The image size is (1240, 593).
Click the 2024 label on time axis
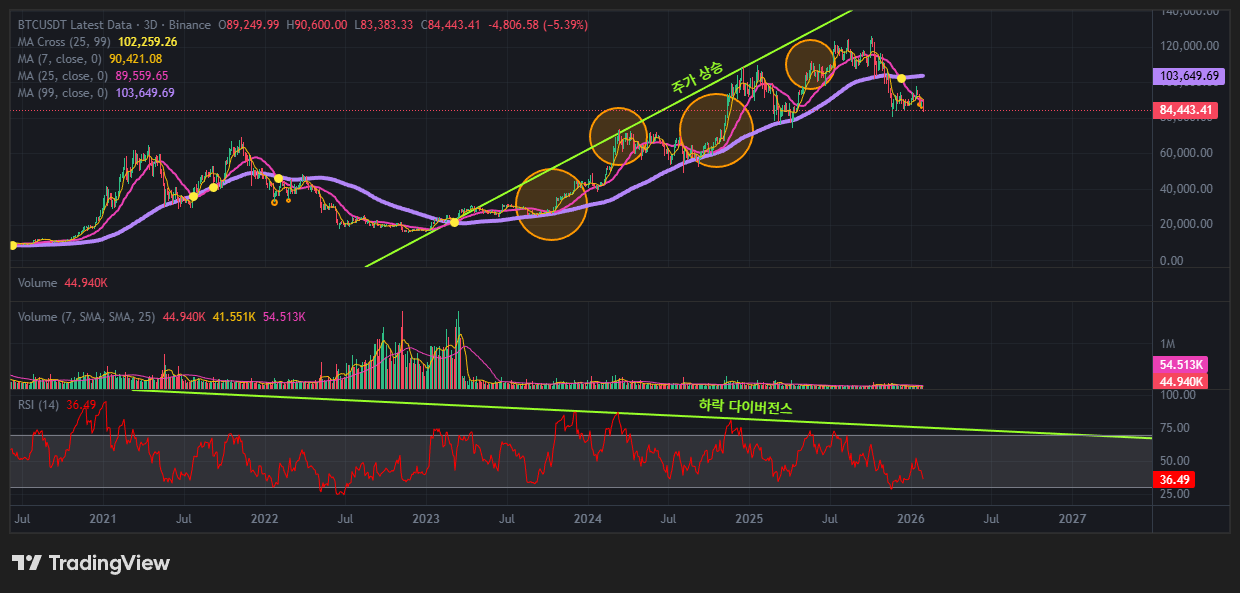click(588, 519)
